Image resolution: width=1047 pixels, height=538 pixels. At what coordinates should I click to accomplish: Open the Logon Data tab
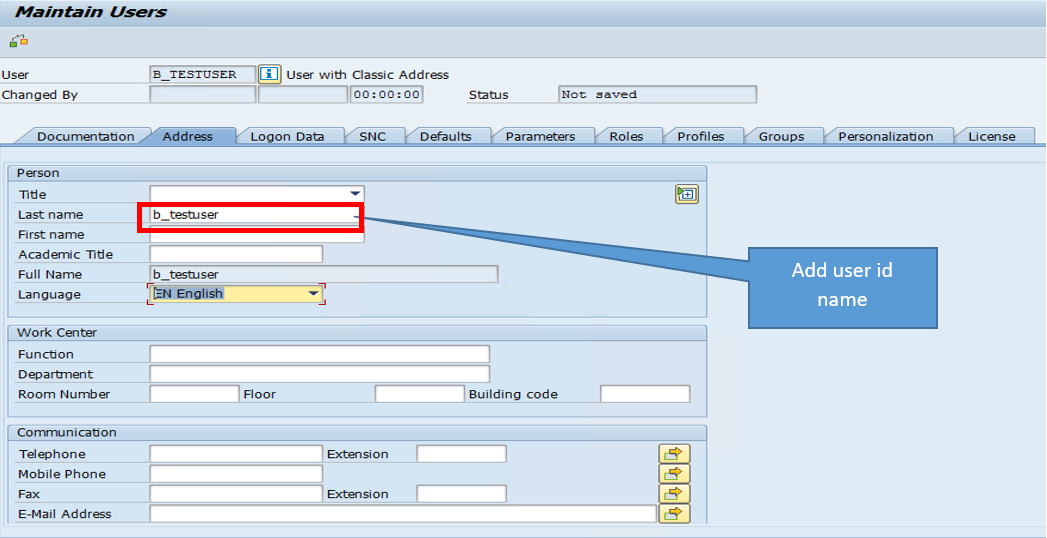pyautogui.click(x=287, y=136)
